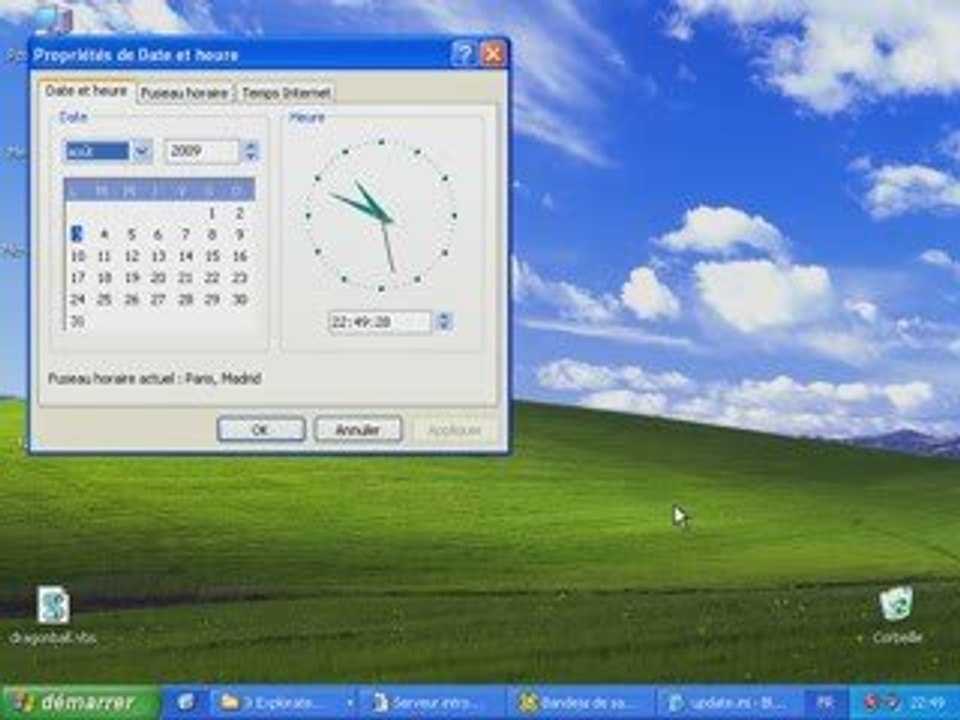The height and width of the screenshot is (720, 960).
Task: Switch to the Bandeja de sa taskbar window
Action: click(582, 702)
